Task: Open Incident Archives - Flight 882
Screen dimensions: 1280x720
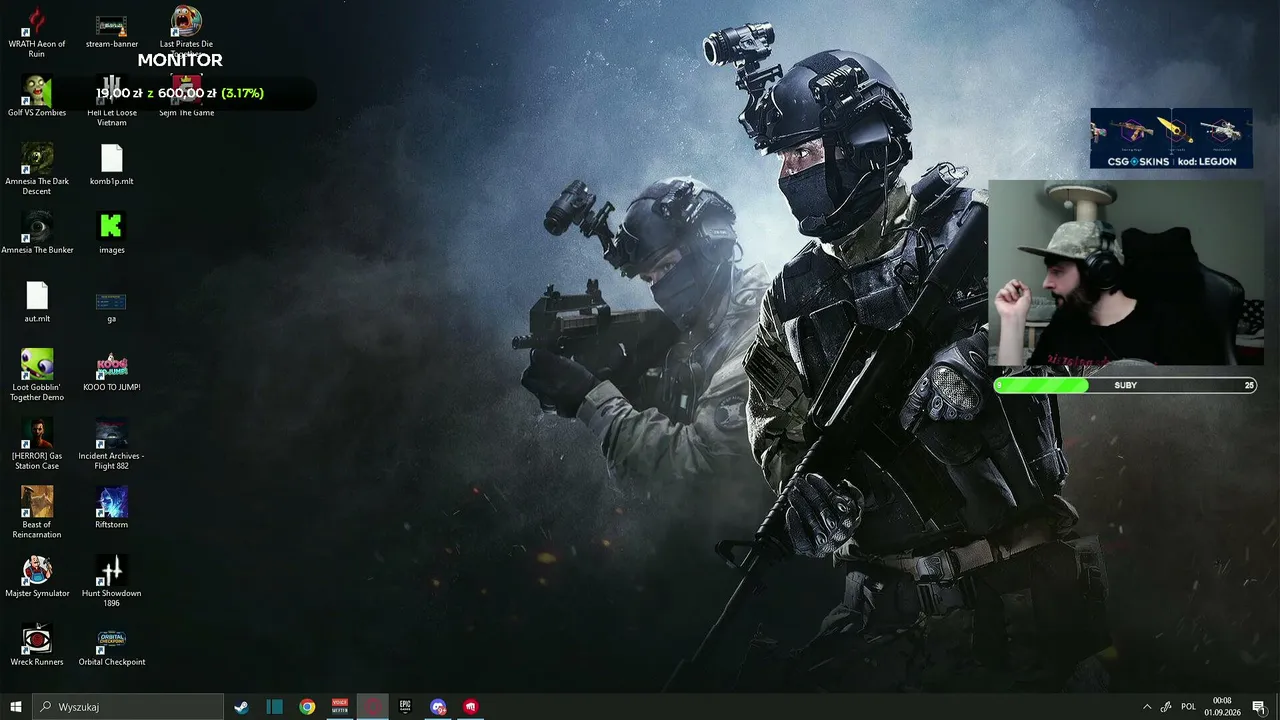Action: tap(111, 444)
